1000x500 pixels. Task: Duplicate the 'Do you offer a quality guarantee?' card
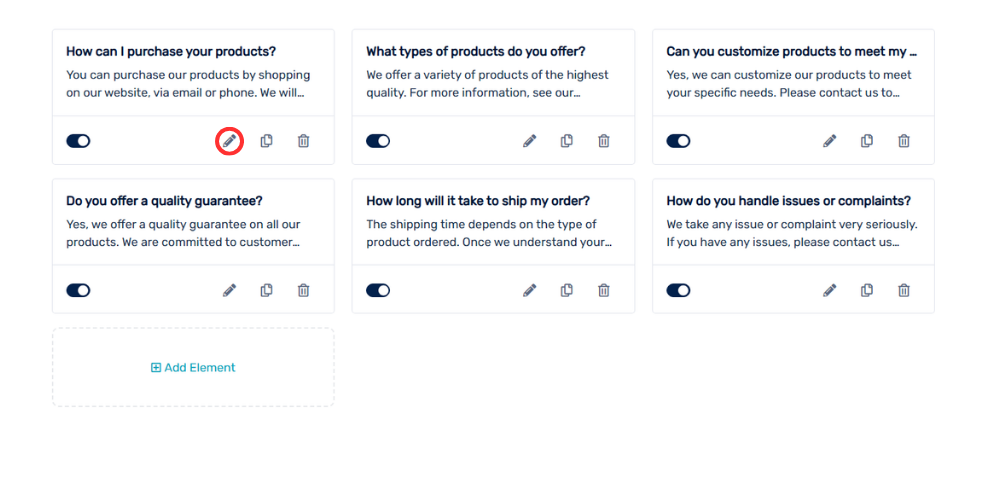267,290
